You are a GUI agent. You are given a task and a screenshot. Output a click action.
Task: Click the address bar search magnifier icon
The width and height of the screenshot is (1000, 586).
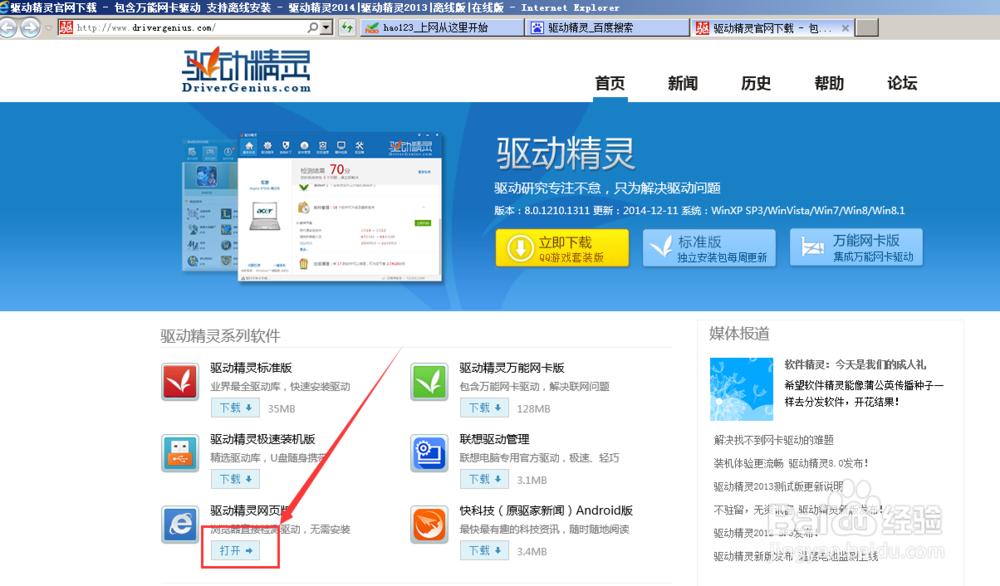point(312,27)
